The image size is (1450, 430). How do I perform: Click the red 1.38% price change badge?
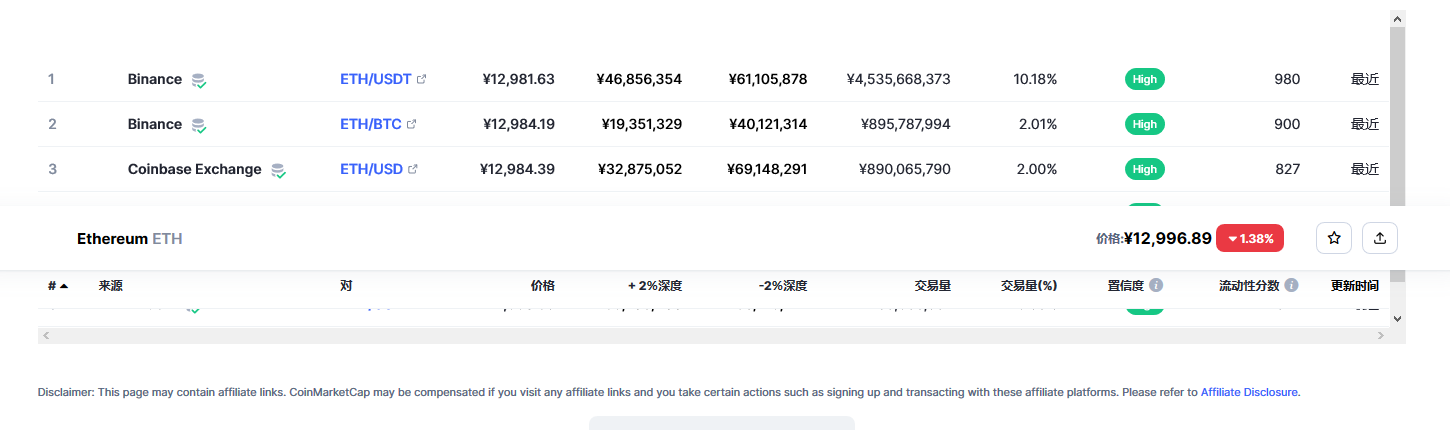[1249, 238]
